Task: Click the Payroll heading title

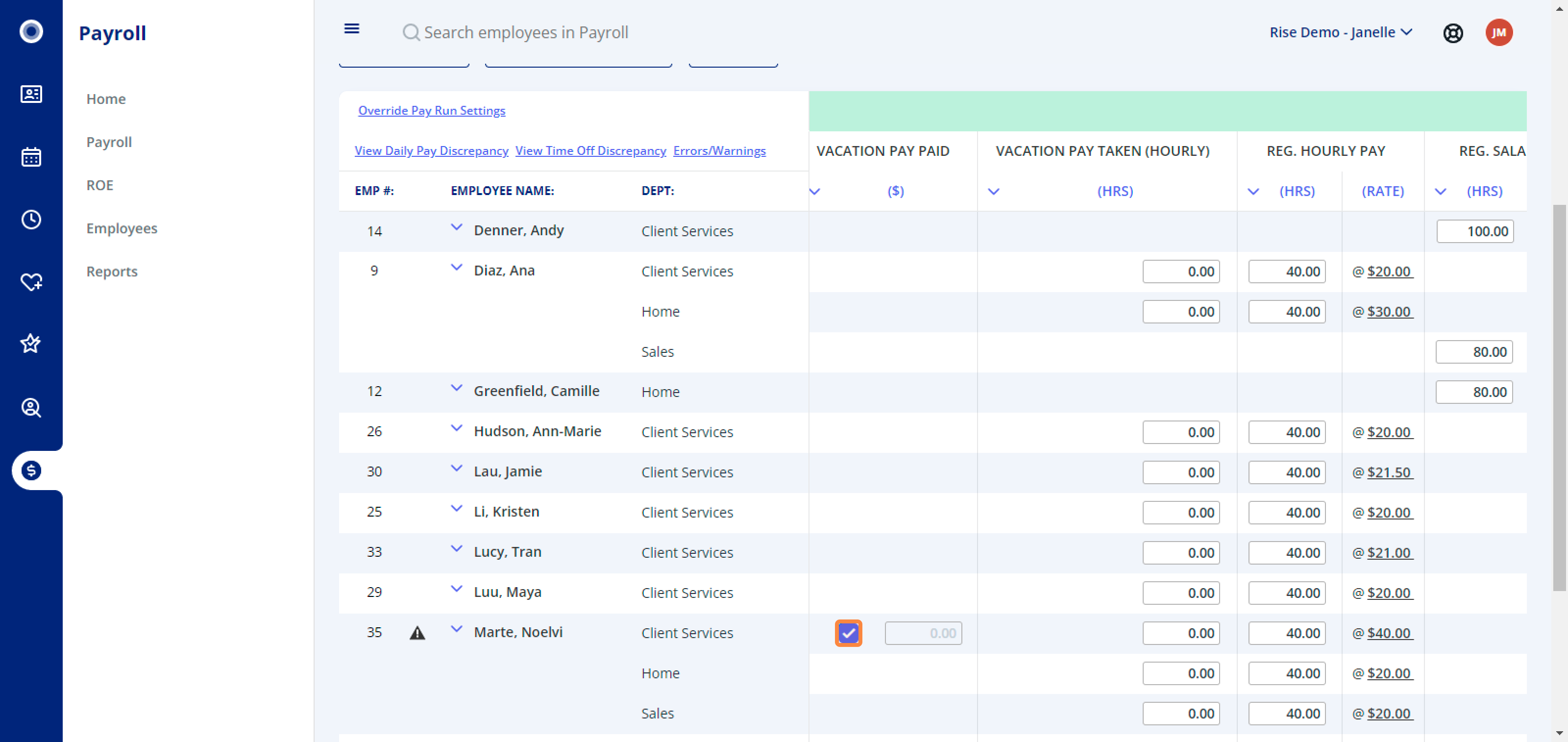Action: (113, 33)
